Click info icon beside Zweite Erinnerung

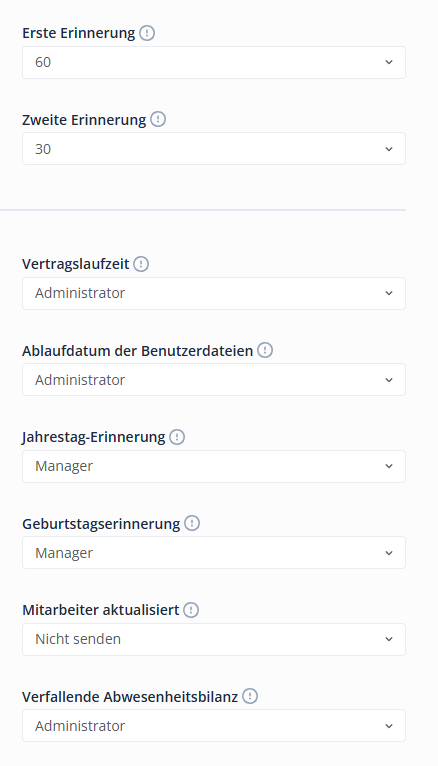coord(158,119)
